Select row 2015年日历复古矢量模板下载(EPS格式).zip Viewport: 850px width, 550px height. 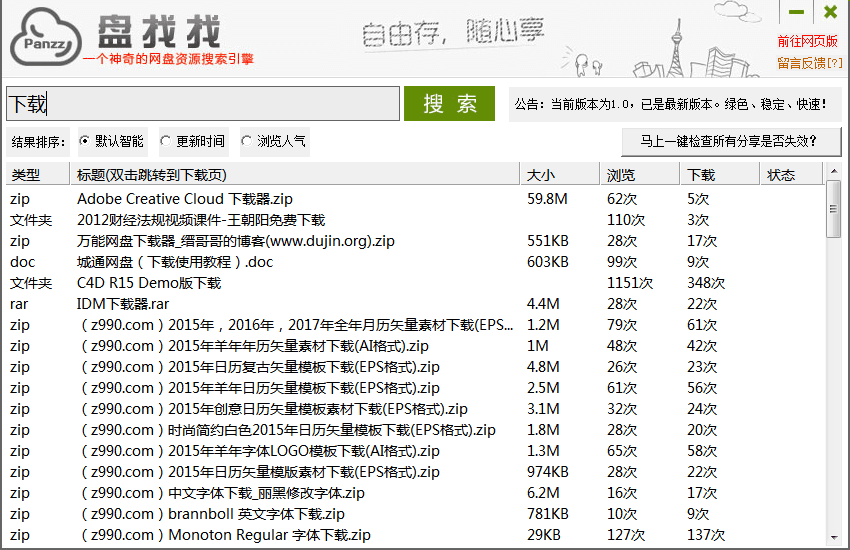[415, 367]
